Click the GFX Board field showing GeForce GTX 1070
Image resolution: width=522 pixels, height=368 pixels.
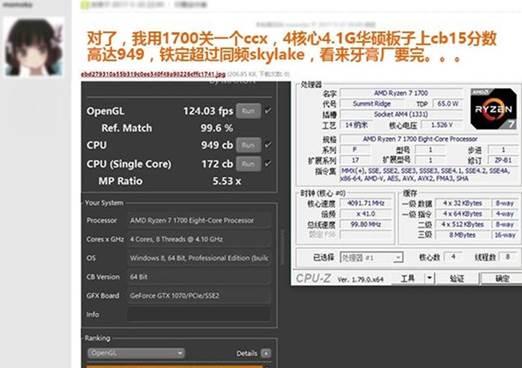(199, 295)
